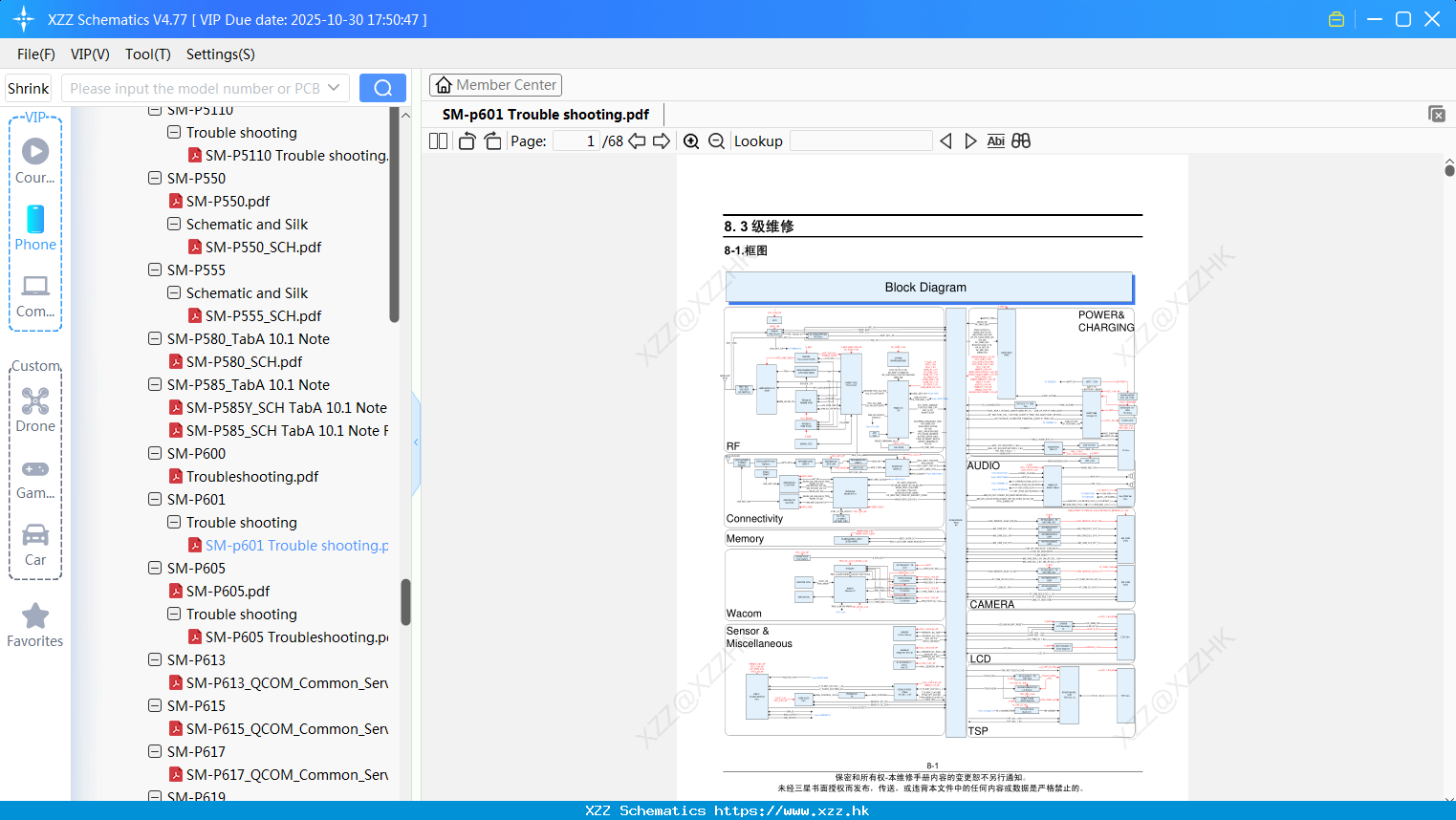Go to previous page arrow

(x=637, y=140)
